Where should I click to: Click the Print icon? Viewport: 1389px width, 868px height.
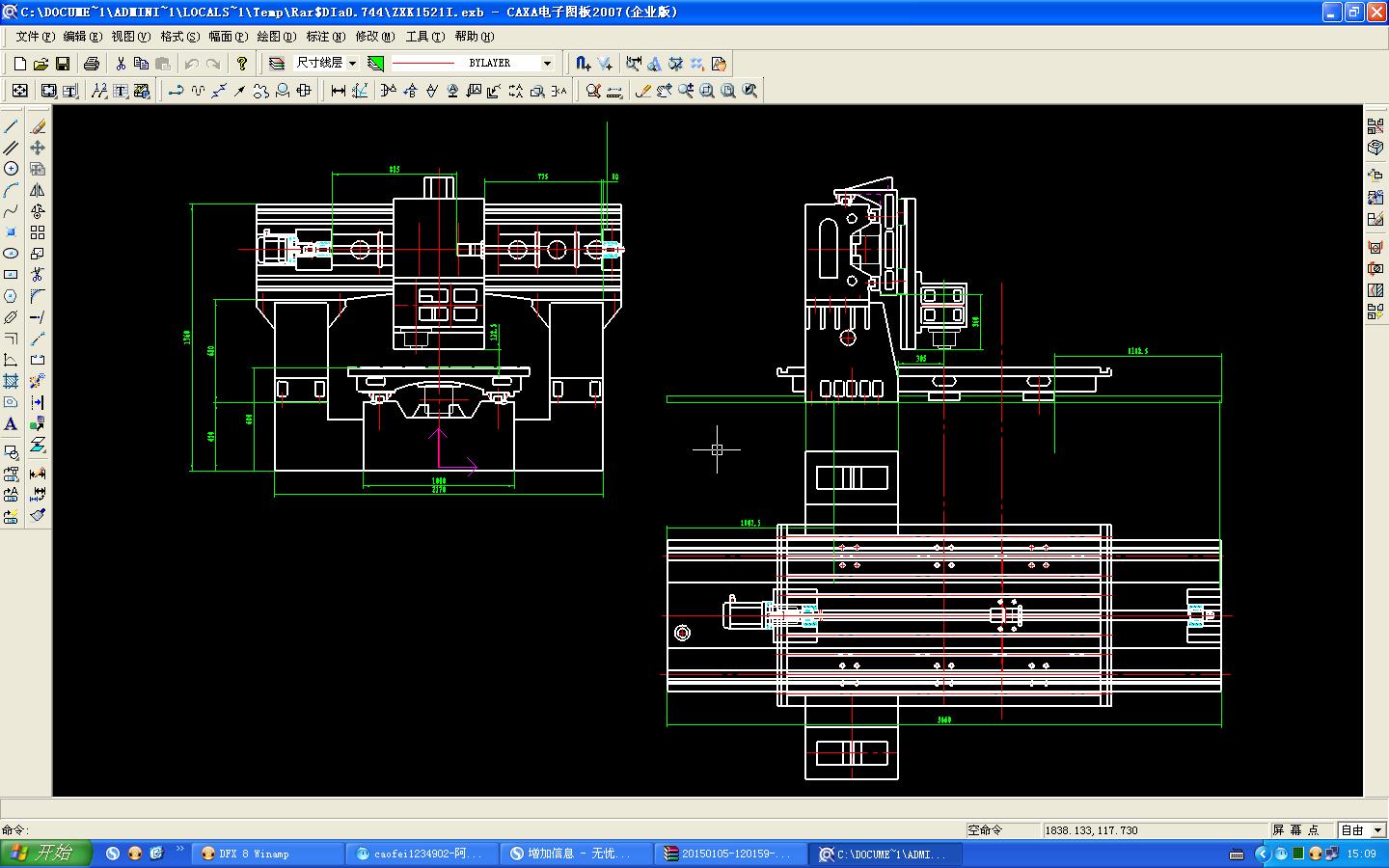coord(92,64)
